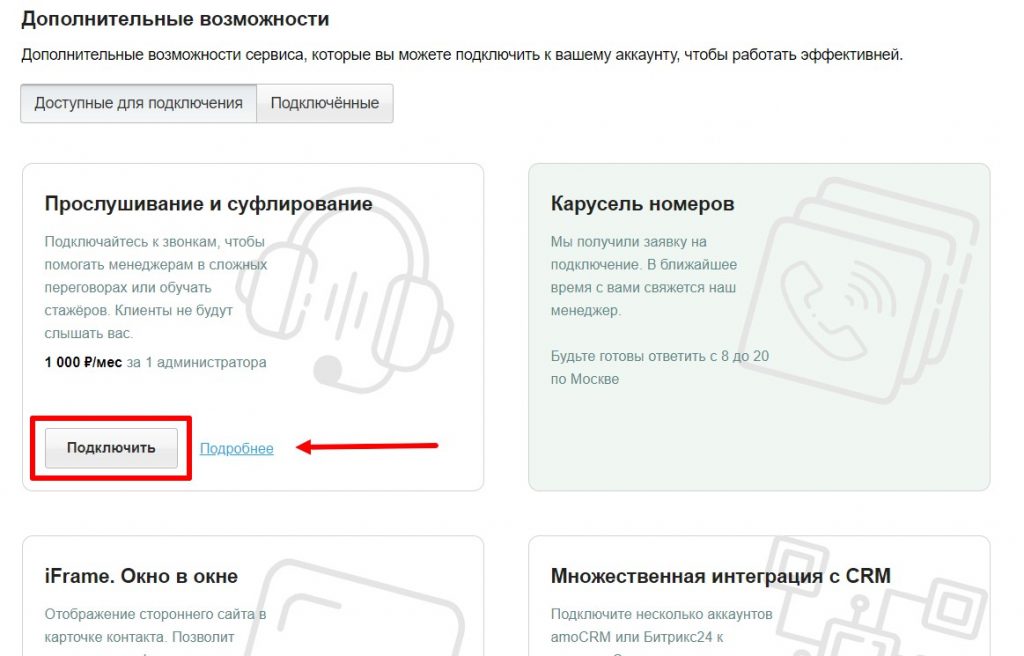Click the Карусель номеров card title
Screen dimensions: 1024x656
pos(642,204)
